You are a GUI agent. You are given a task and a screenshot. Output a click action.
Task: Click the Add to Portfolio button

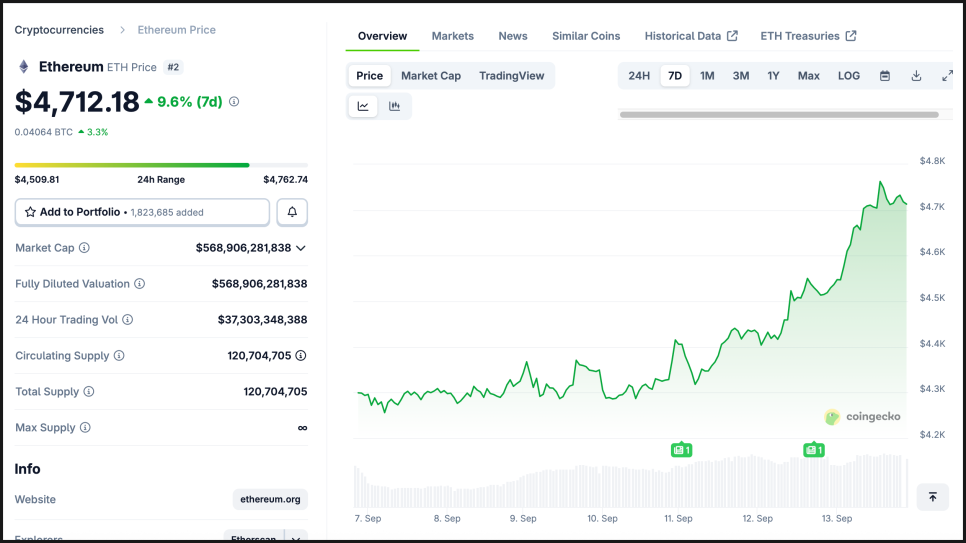[142, 212]
